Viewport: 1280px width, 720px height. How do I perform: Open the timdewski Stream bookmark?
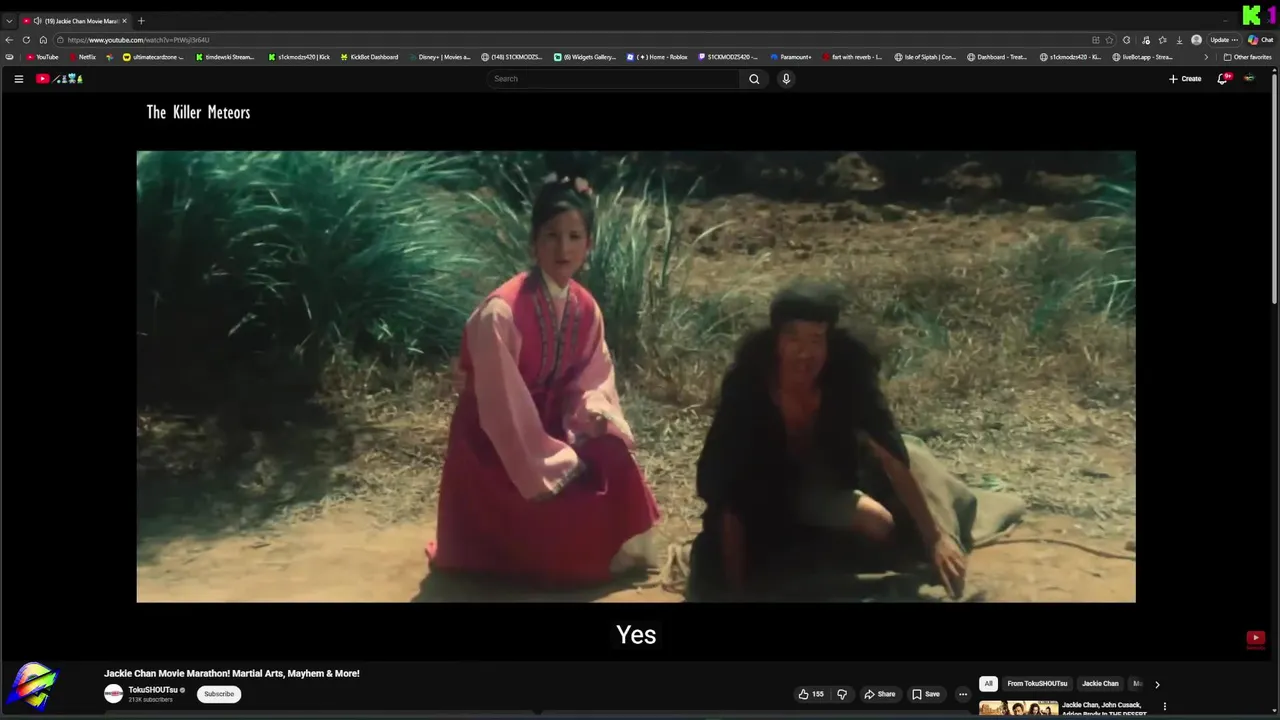(225, 57)
